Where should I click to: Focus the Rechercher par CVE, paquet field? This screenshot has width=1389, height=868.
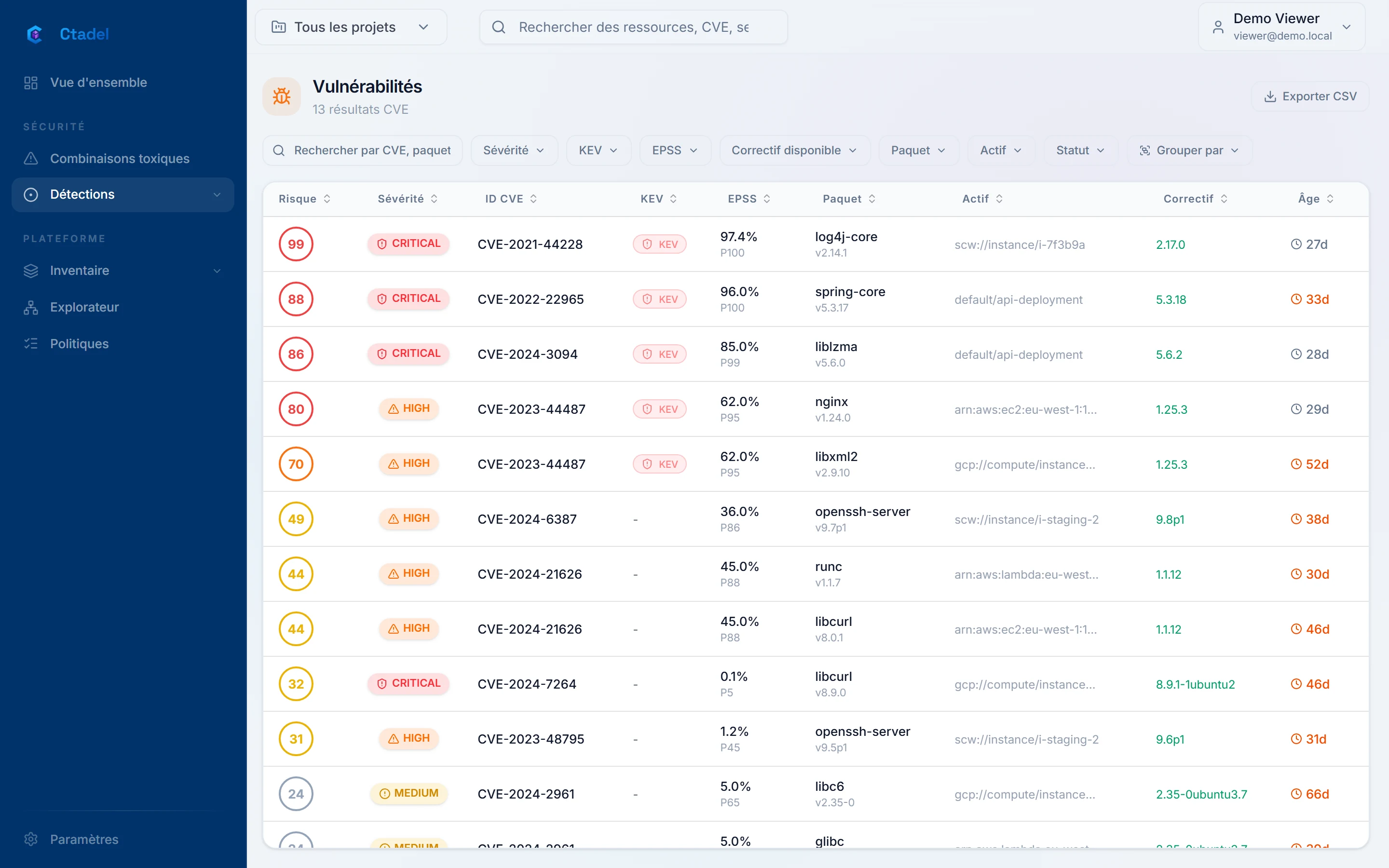(x=363, y=150)
